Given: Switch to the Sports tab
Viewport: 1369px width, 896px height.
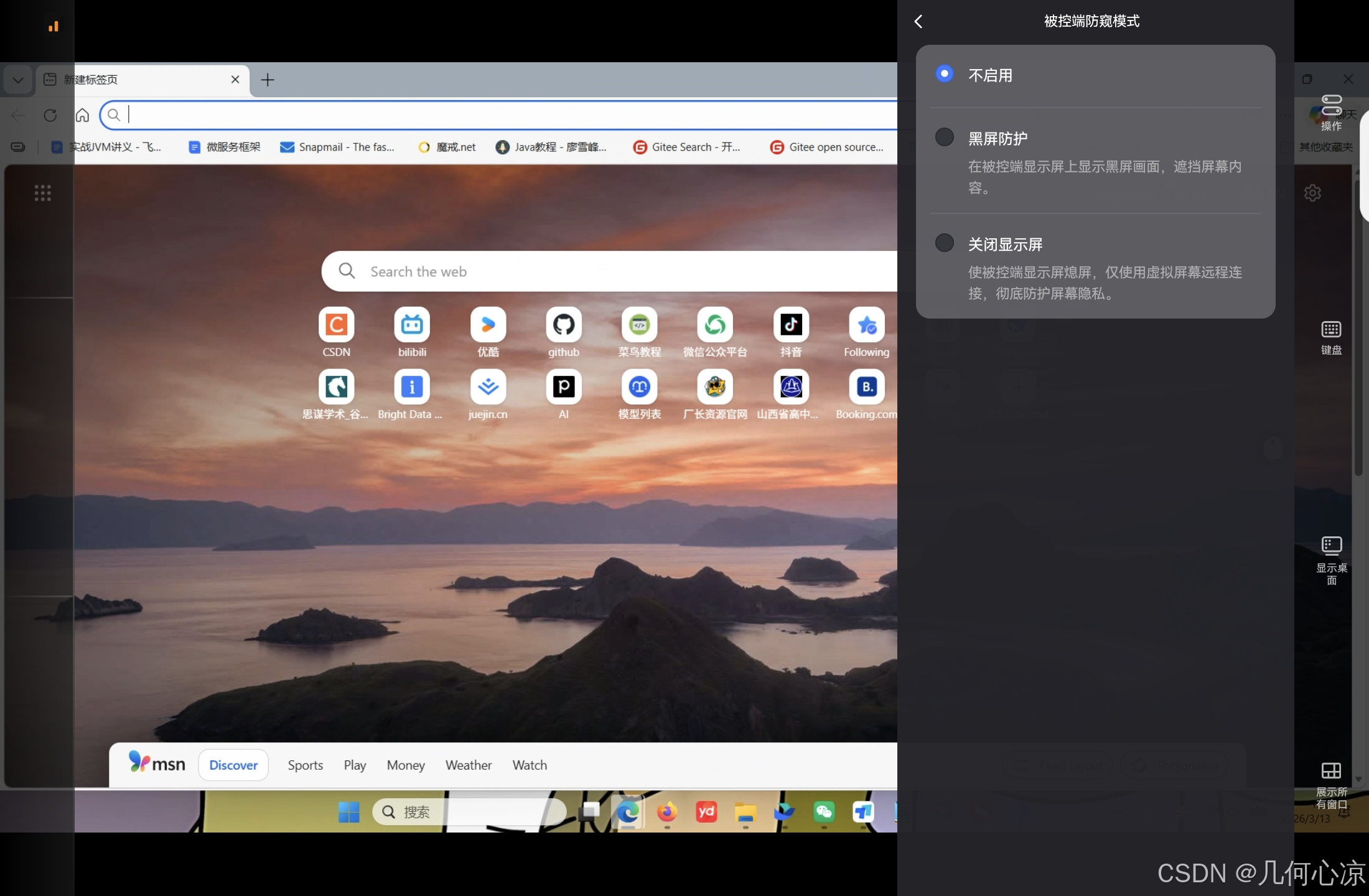Looking at the screenshot, I should (305, 765).
